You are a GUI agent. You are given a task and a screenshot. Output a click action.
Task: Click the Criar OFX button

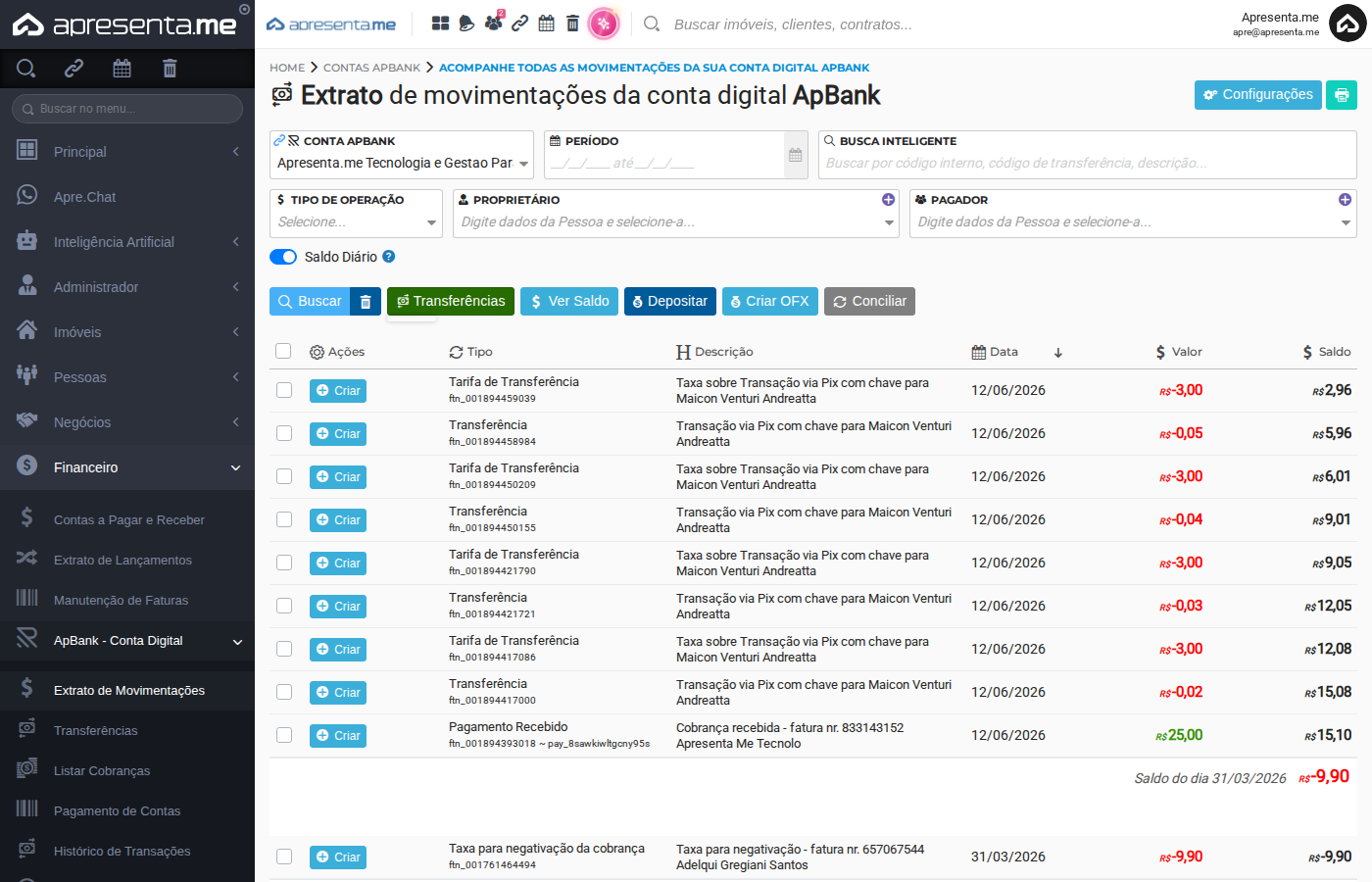click(770, 302)
